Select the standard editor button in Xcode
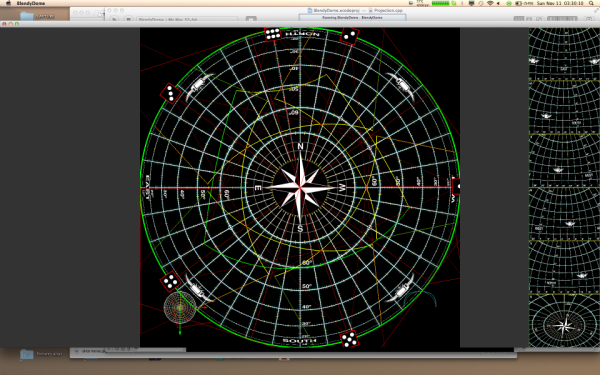Viewport: 600px width, 375px height. pyautogui.click(x=519, y=19)
